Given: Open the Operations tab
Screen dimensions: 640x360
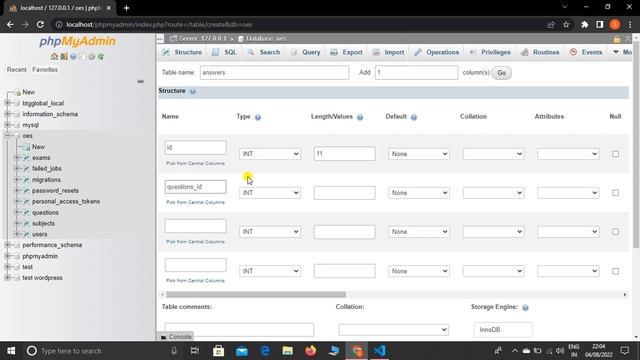Looking at the screenshot, I should tap(437, 52).
